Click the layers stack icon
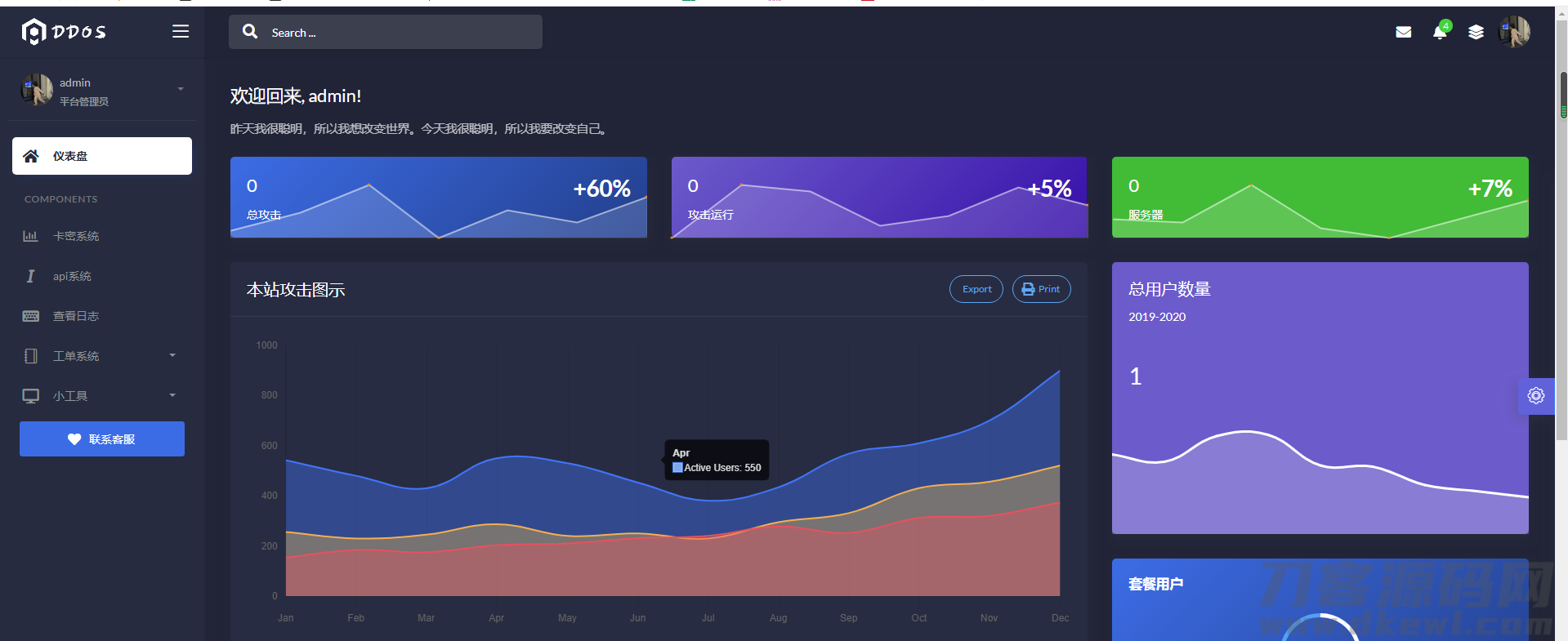 (1476, 32)
